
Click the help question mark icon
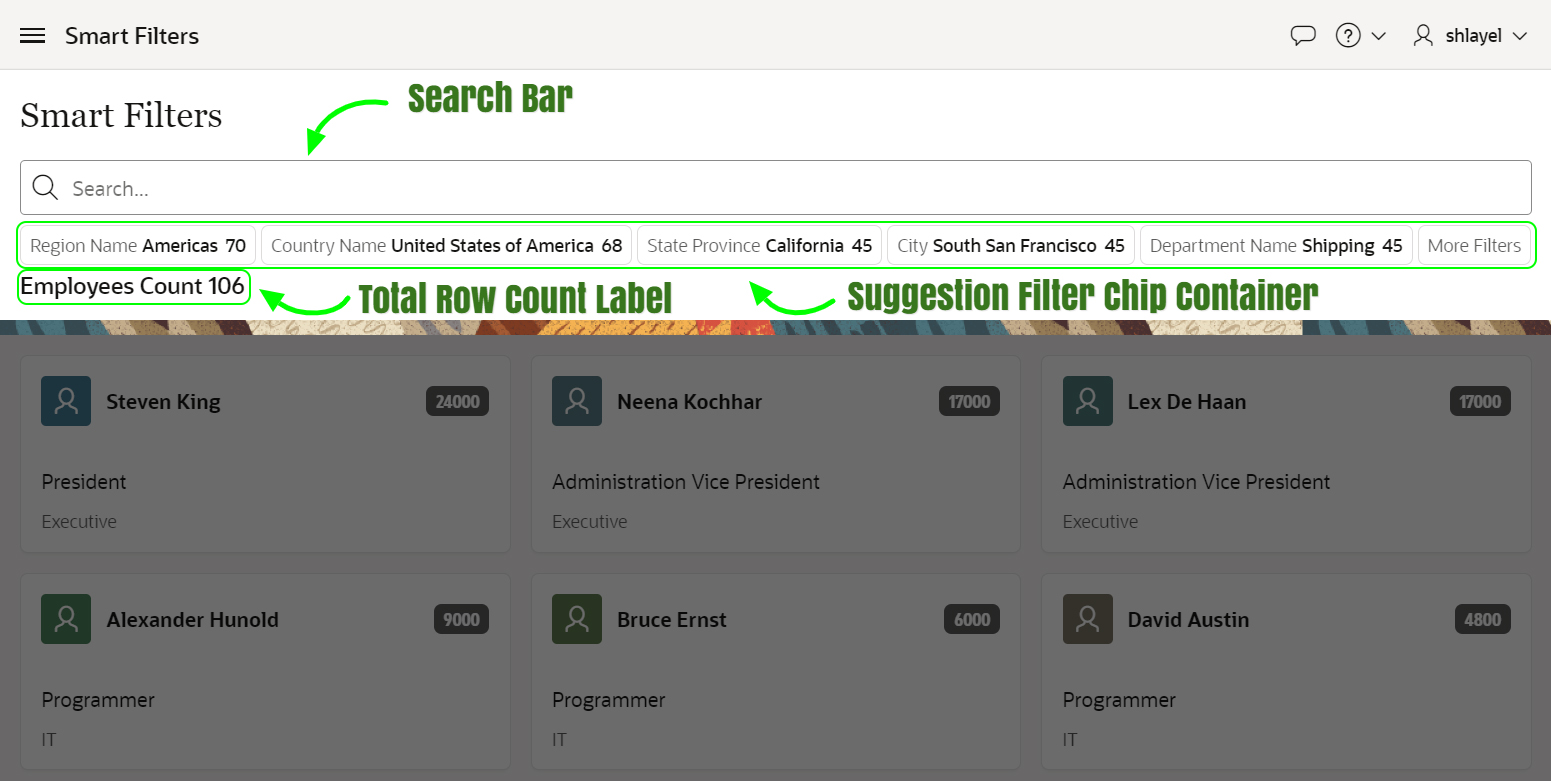[1348, 36]
